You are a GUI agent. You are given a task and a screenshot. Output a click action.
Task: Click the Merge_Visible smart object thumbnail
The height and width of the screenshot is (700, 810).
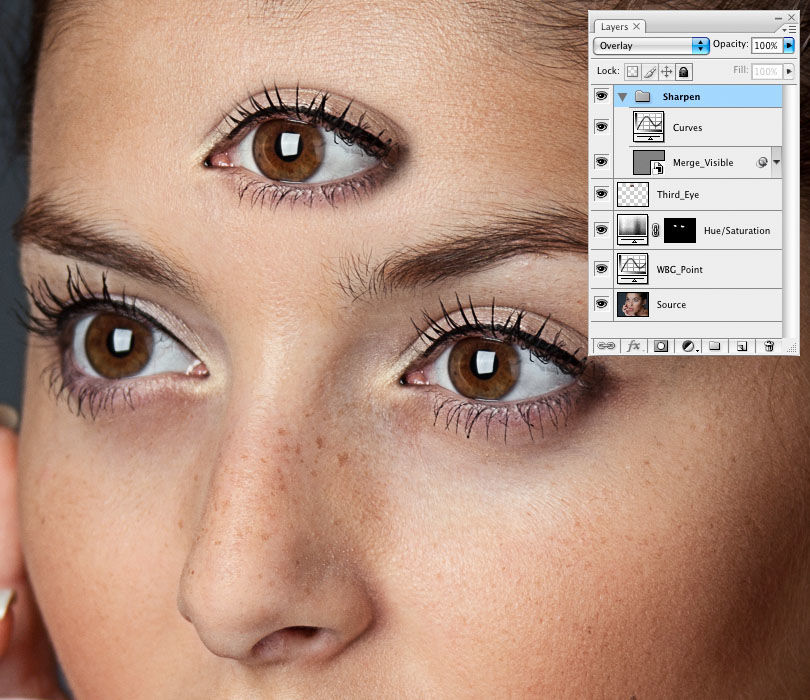[649, 162]
